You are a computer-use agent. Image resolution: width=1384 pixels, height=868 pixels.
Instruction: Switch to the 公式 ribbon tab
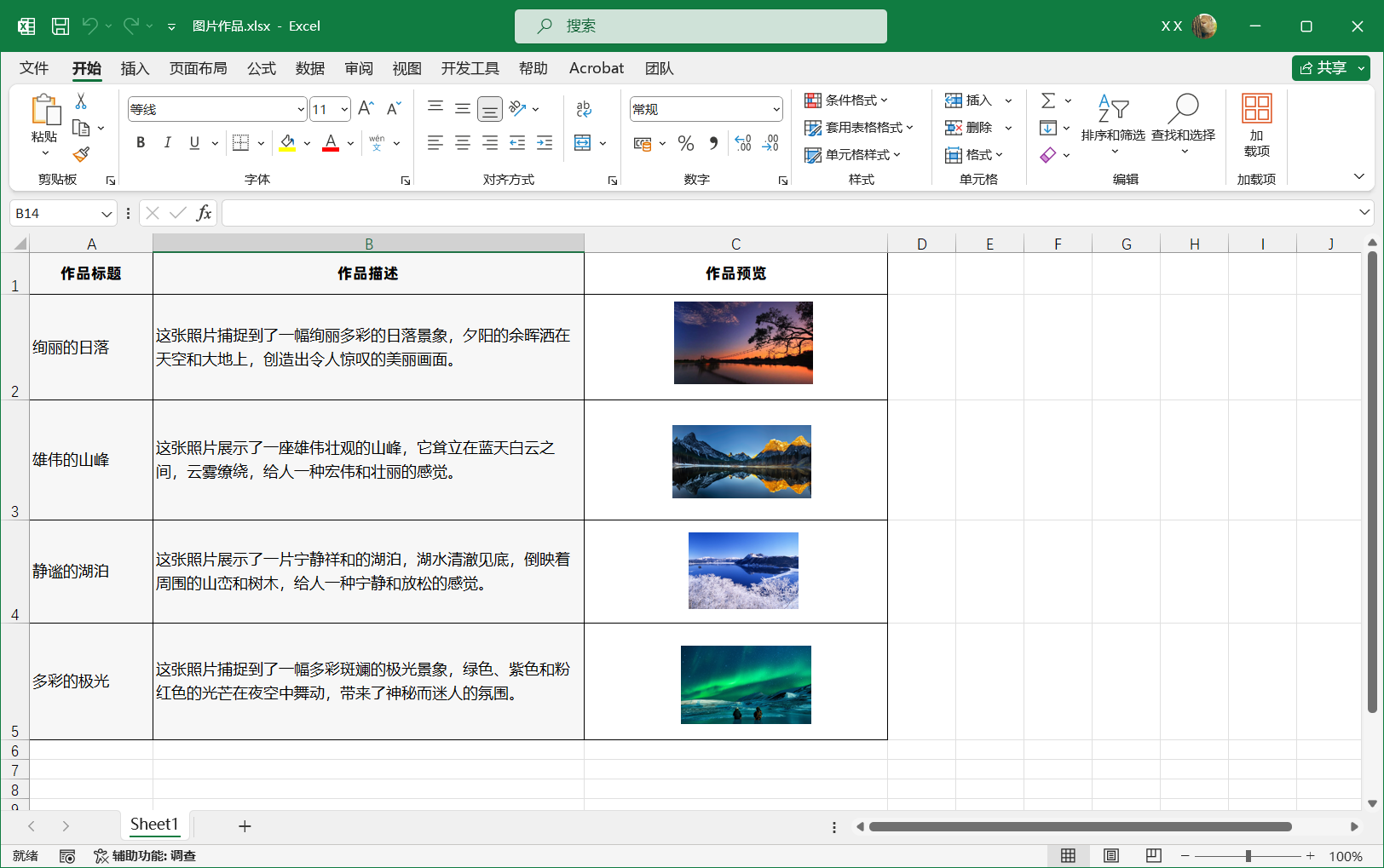point(262,68)
